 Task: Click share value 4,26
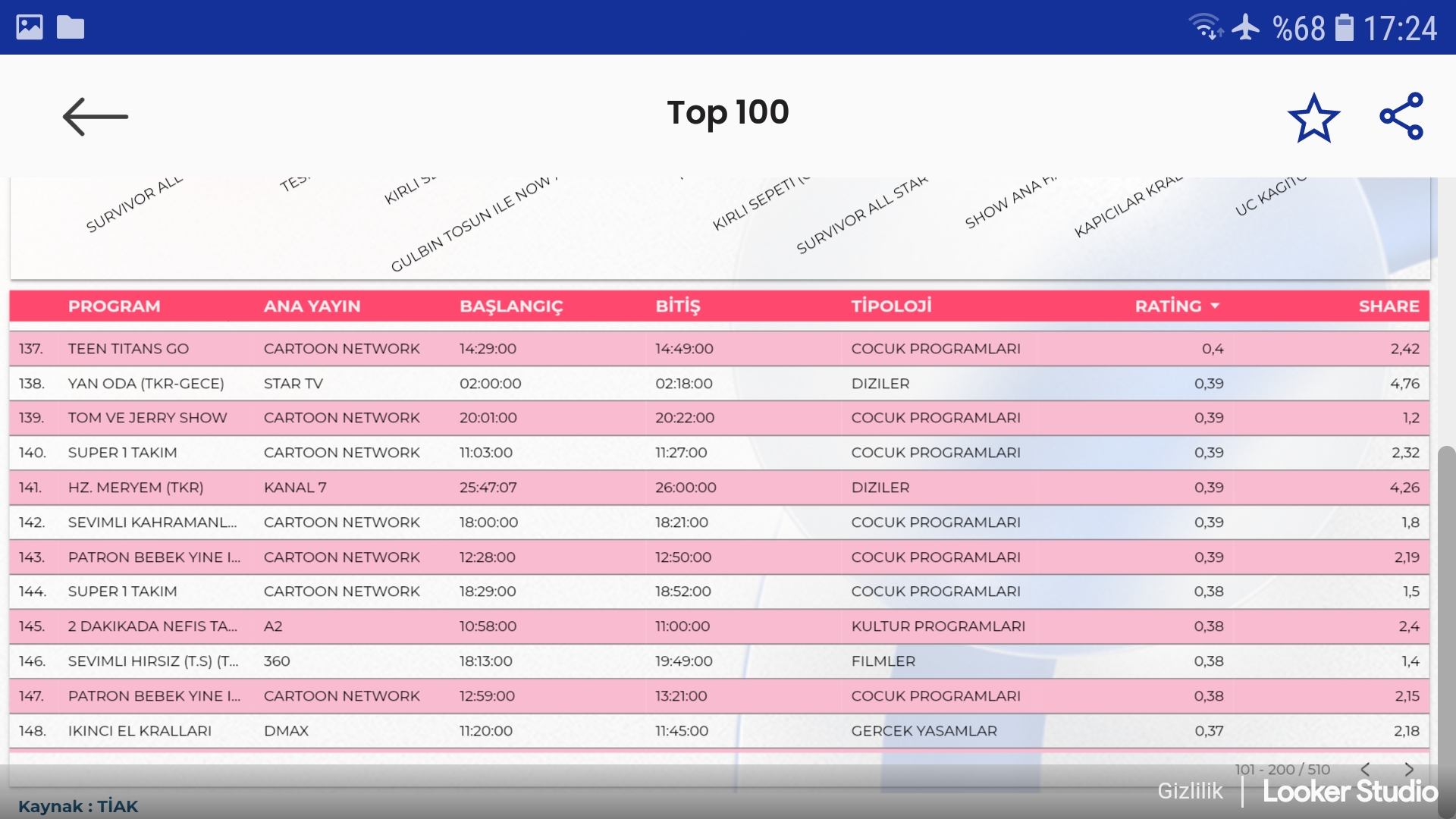[x=1404, y=488]
